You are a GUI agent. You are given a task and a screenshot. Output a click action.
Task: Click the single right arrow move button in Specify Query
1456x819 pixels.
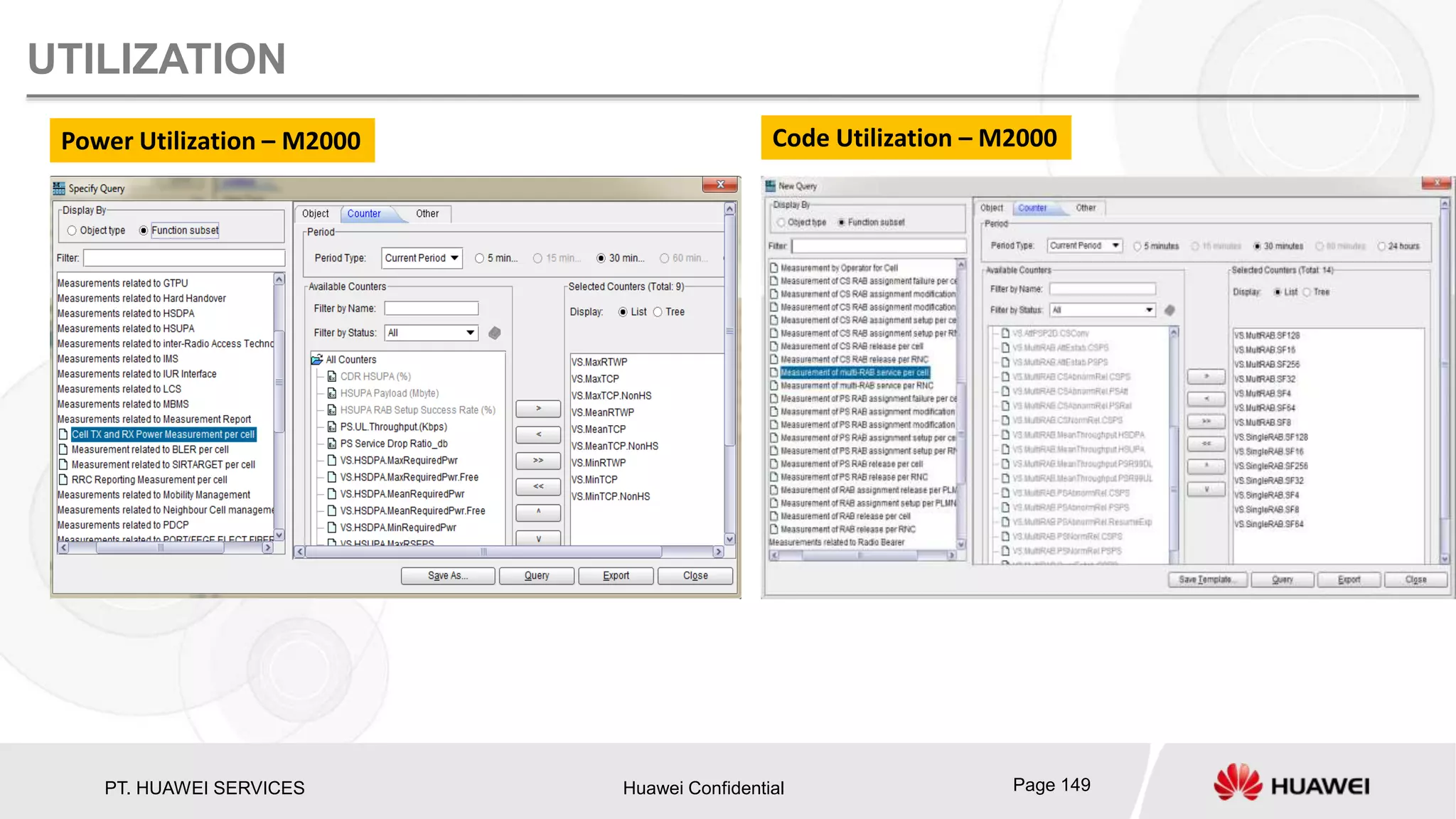(538, 409)
